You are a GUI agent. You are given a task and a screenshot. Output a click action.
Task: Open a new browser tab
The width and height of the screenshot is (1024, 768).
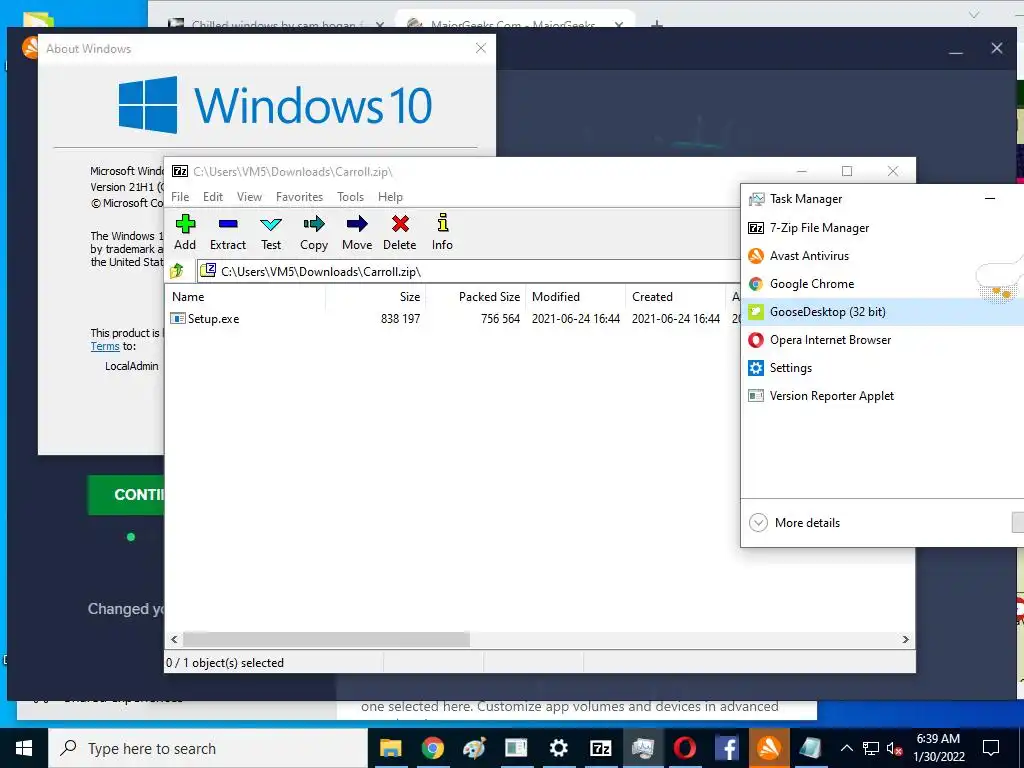(x=657, y=25)
